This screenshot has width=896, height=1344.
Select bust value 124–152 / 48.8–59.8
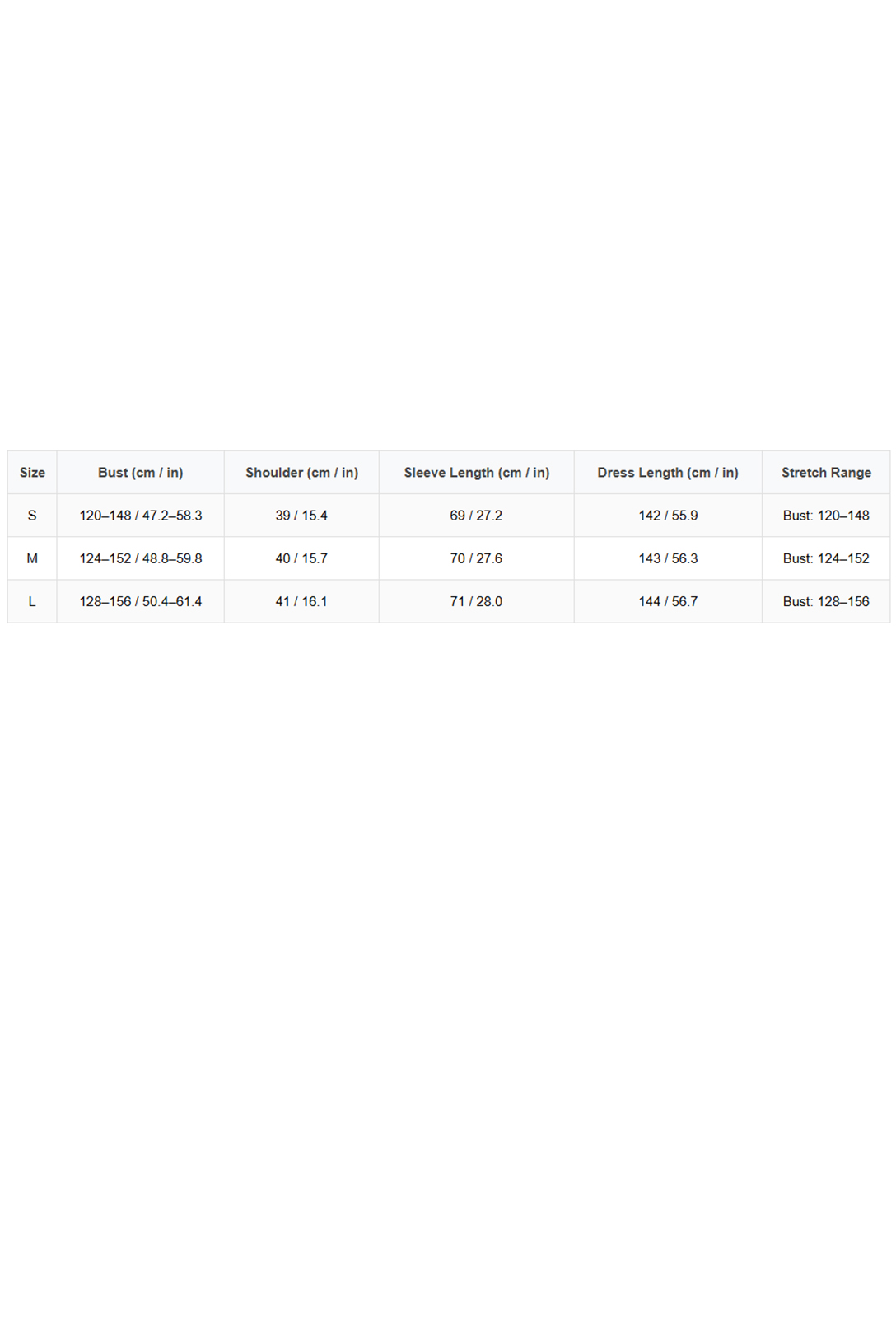tap(140, 558)
